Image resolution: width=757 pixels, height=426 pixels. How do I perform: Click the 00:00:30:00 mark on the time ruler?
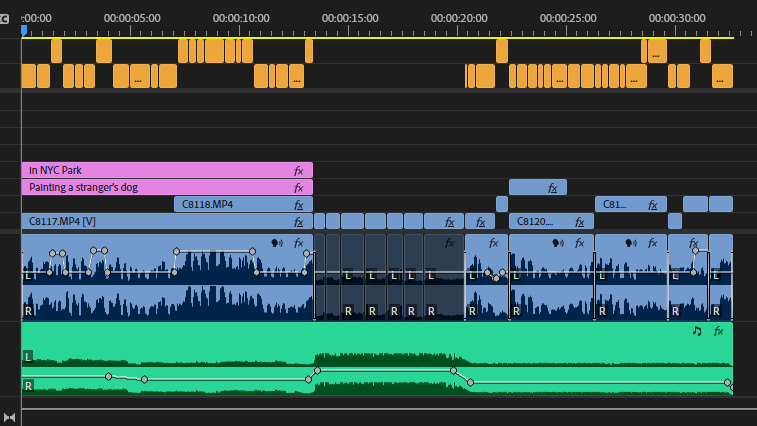[677, 18]
